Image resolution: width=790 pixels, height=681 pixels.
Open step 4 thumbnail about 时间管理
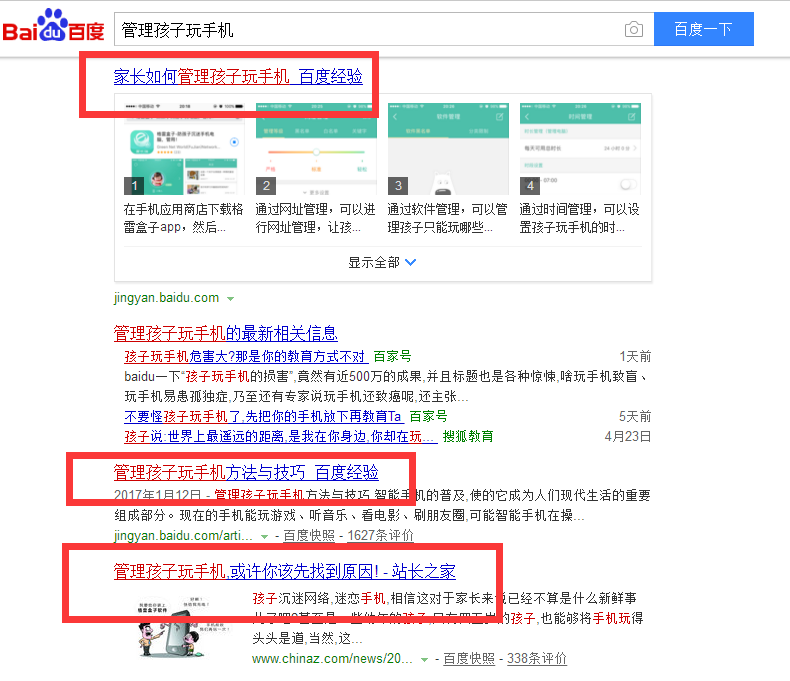coord(580,149)
